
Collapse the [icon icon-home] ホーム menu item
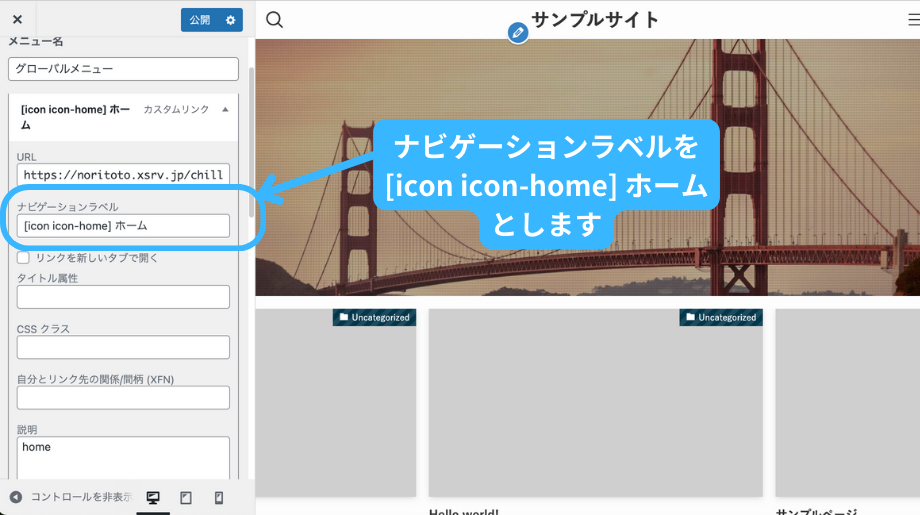click(x=225, y=110)
